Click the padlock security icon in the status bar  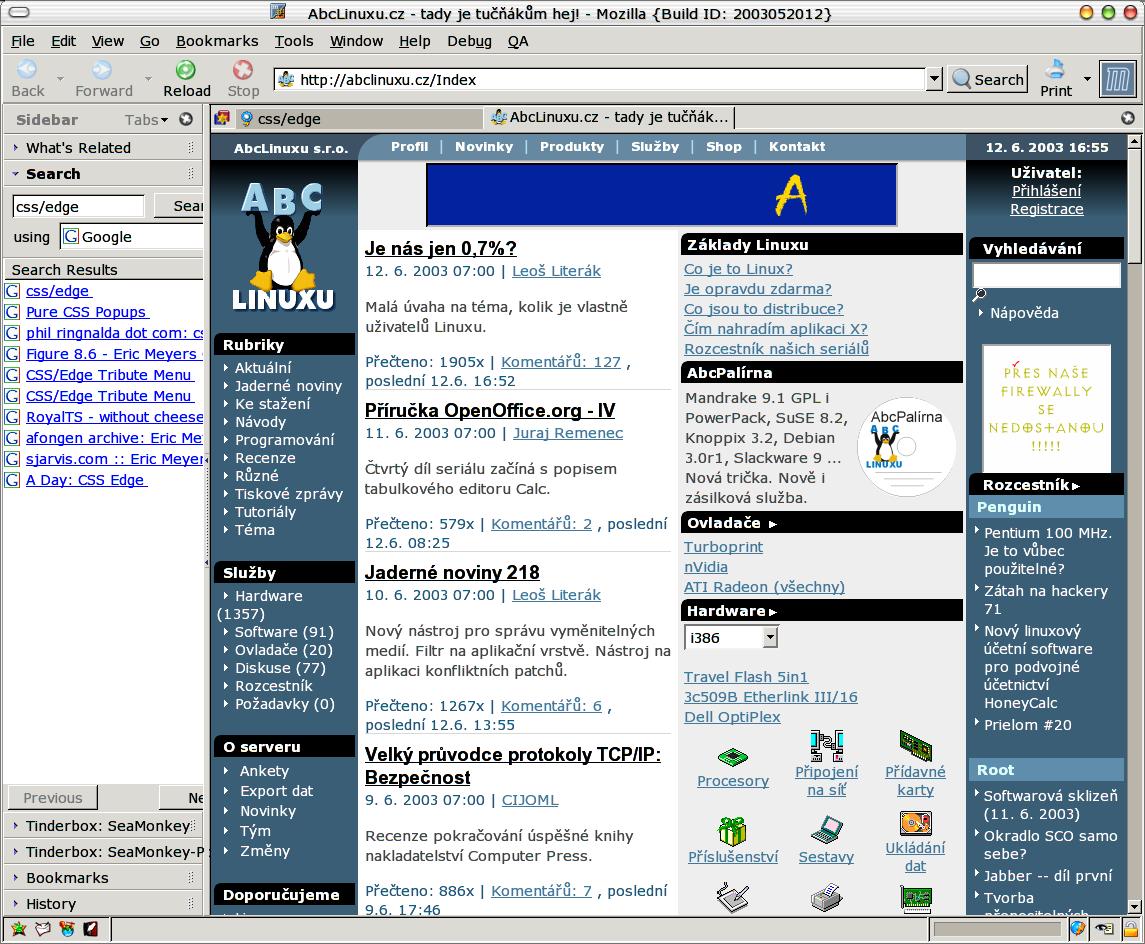[x=1130, y=929]
